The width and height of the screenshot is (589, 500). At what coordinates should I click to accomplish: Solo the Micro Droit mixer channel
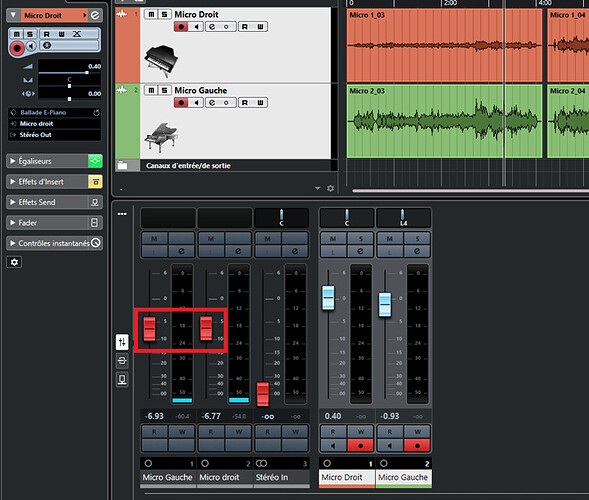361,239
